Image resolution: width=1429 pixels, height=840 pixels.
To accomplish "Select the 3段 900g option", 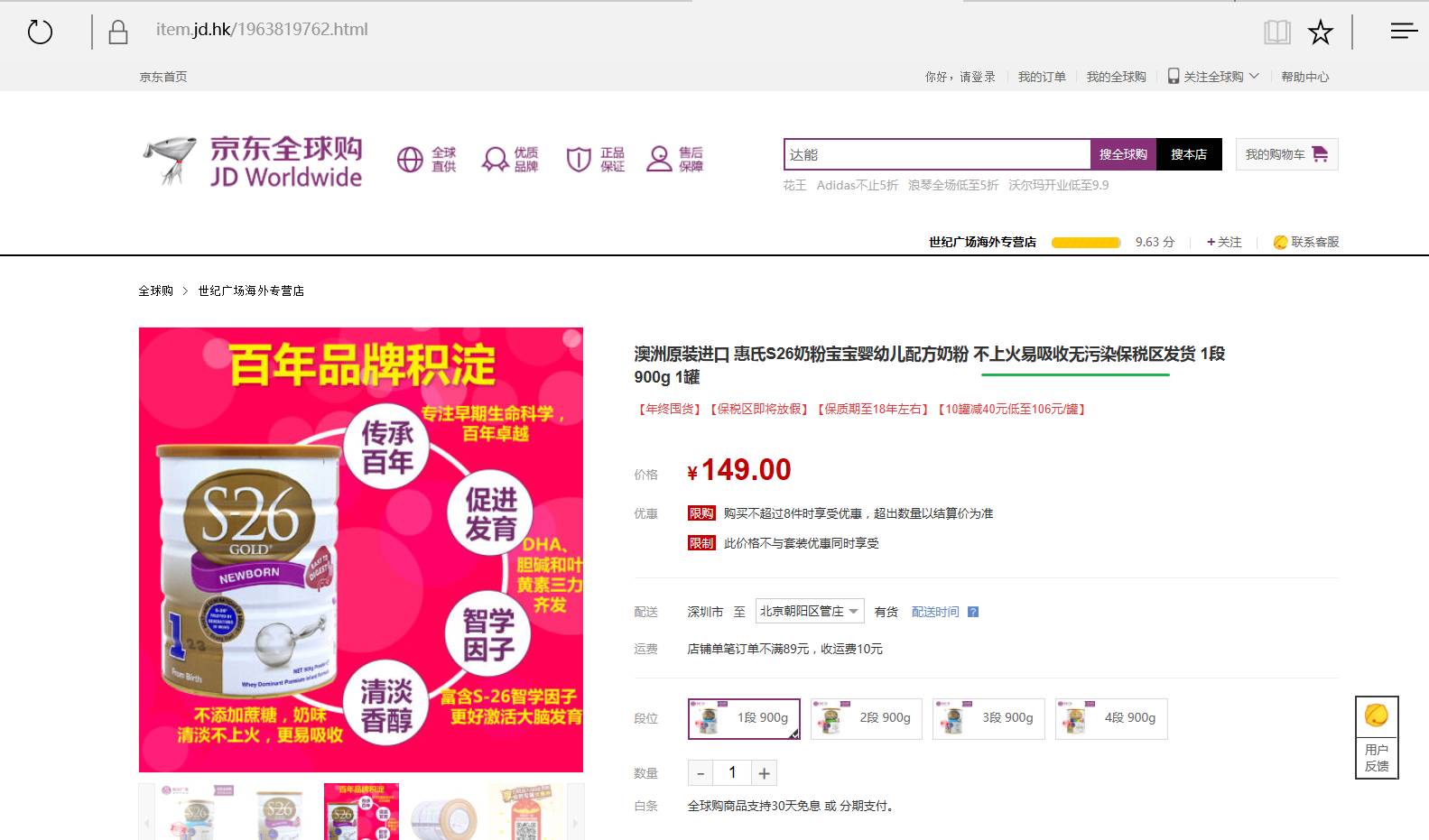I will (988, 718).
